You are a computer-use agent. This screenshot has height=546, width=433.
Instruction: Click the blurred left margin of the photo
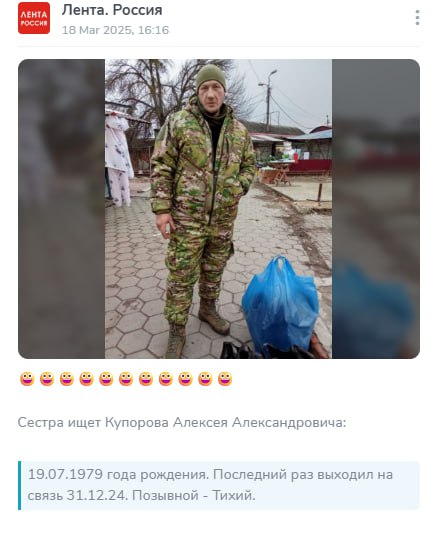(x=61, y=209)
